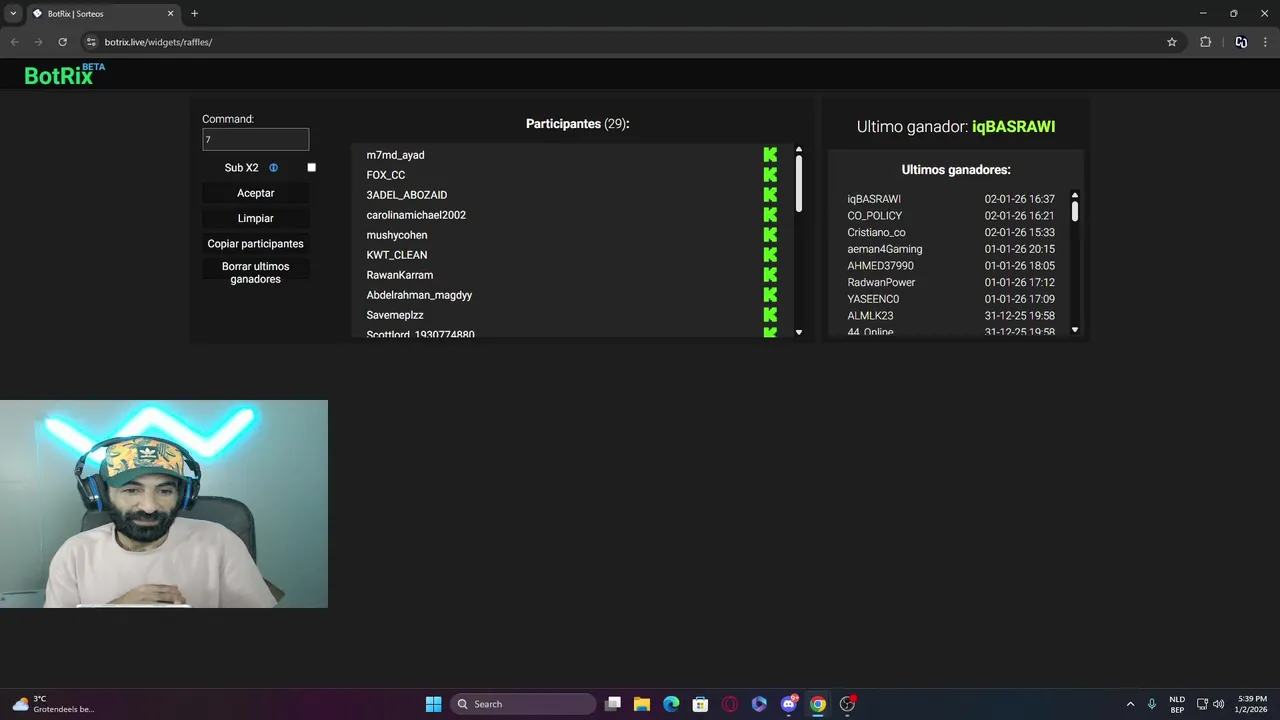
Task: Enable the Sub X2 checkbox
Action: click(311, 168)
